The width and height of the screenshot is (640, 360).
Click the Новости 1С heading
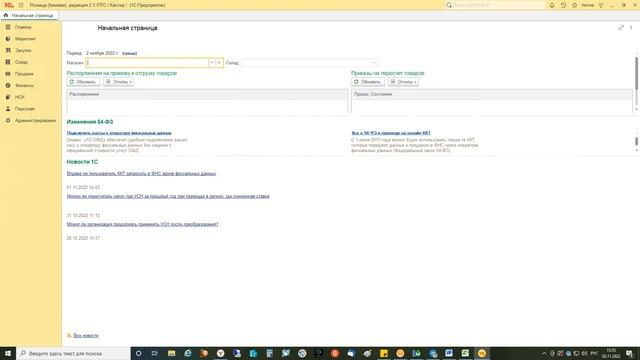[82, 162]
